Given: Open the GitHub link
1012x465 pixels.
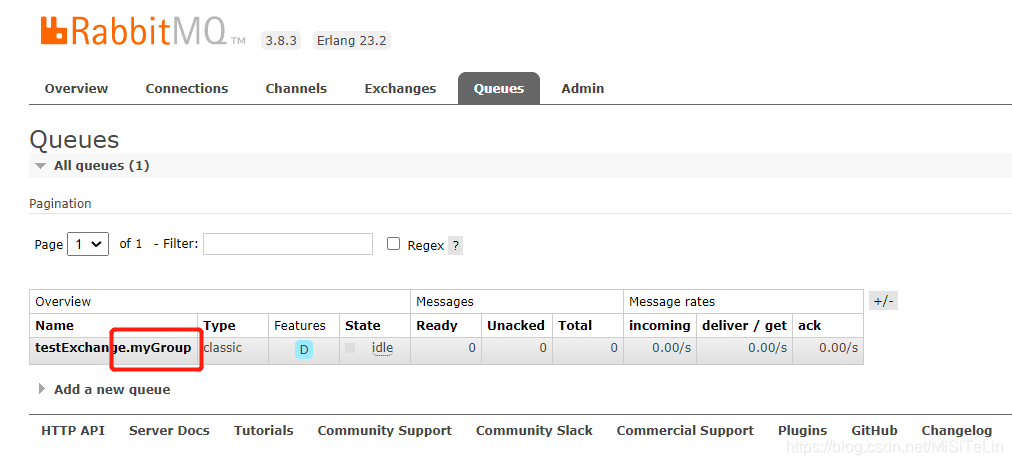Looking at the screenshot, I should (874, 431).
